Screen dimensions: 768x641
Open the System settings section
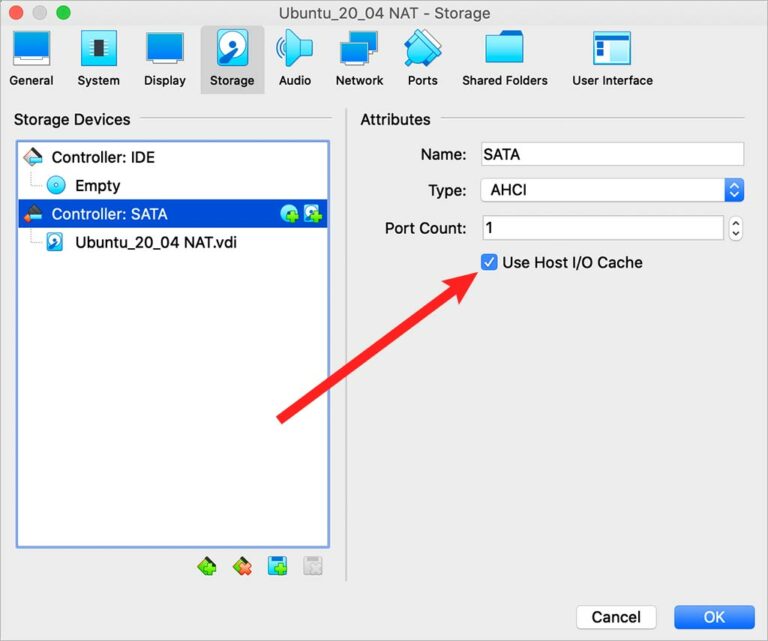coord(98,59)
